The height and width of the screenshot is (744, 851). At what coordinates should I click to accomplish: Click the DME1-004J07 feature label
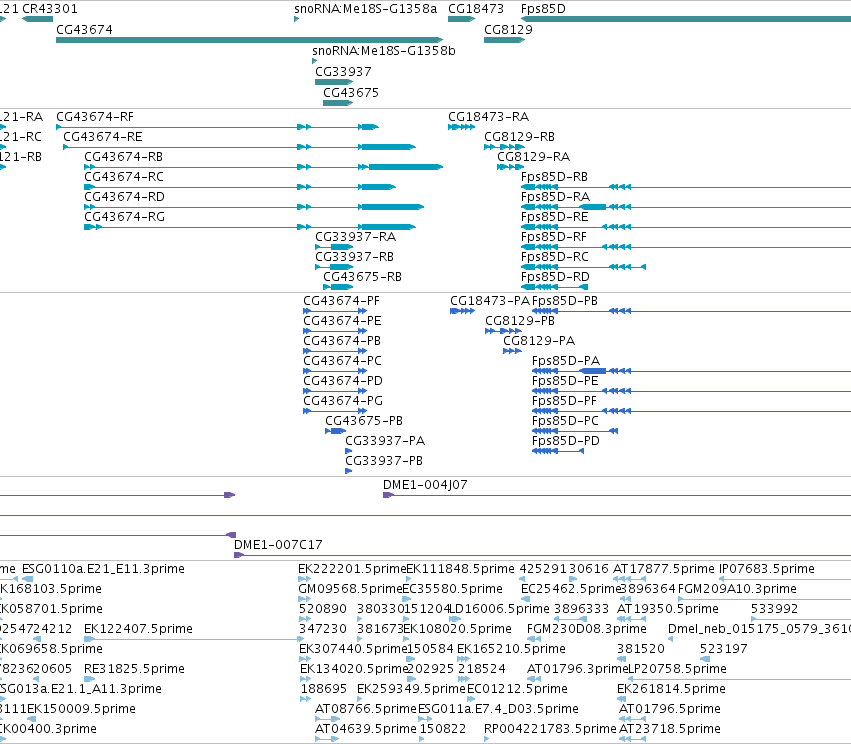point(425,485)
